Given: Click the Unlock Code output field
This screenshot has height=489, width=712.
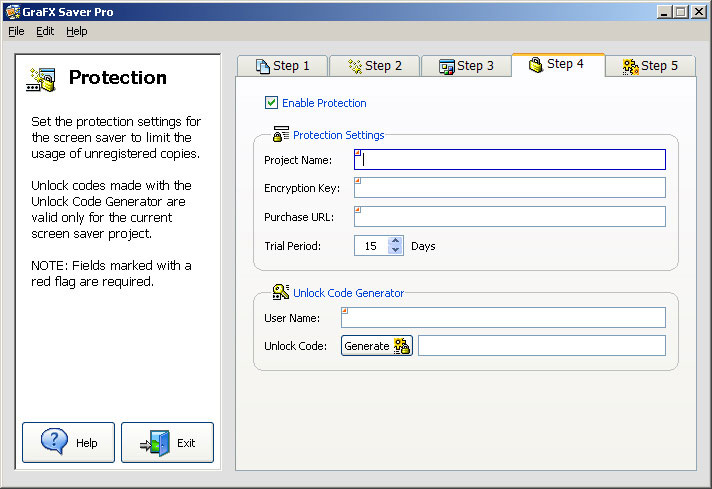Looking at the screenshot, I should [x=542, y=346].
